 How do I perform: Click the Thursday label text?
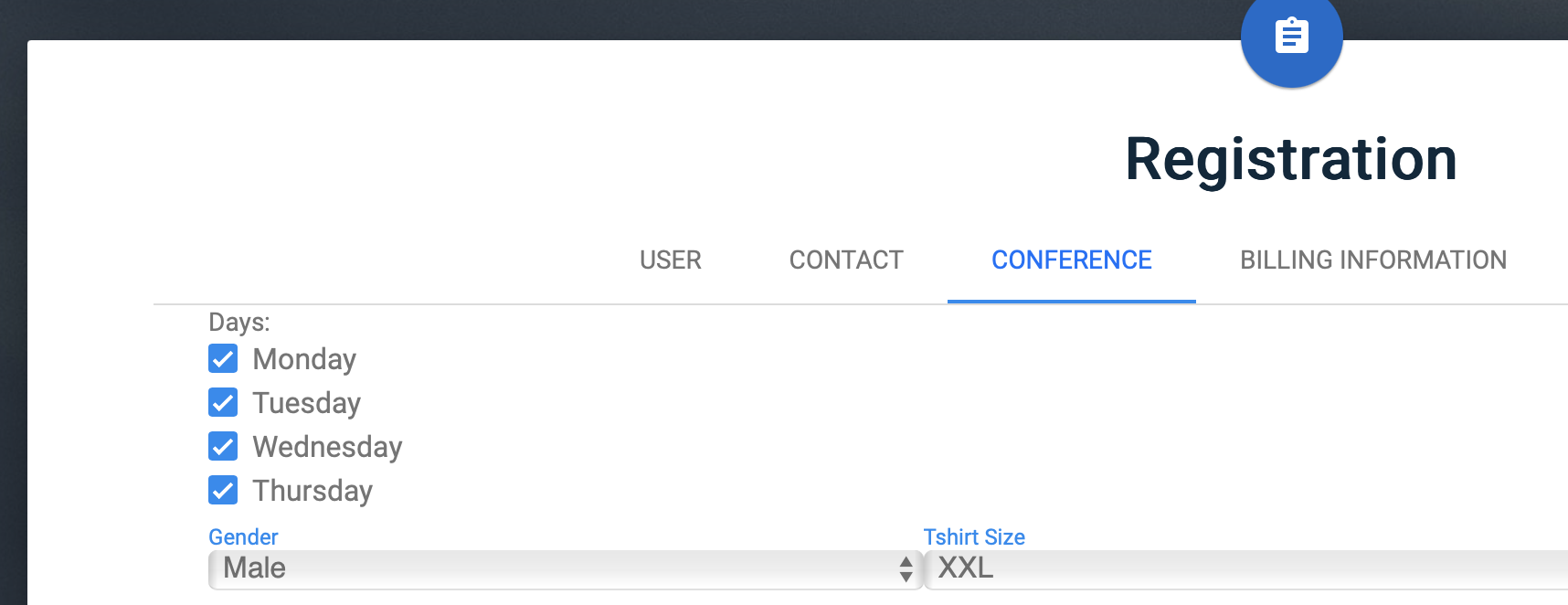click(x=313, y=491)
